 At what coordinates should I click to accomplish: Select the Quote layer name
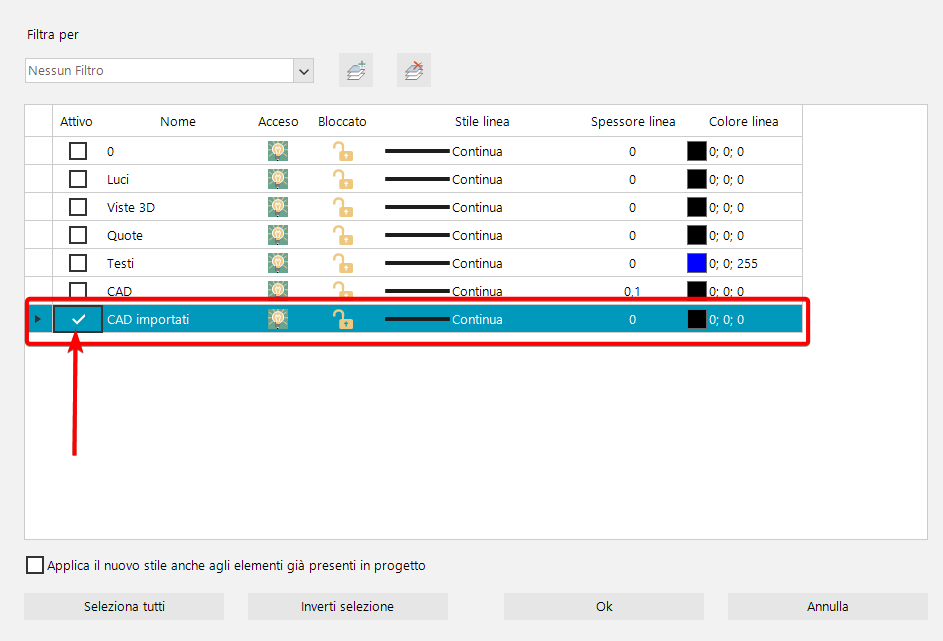coord(124,235)
